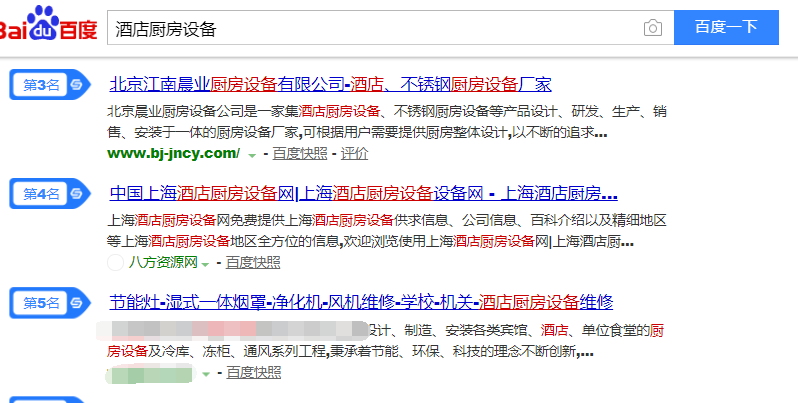798x403 pixels.
Task: Click the 第5名 rank badge
Action: 50,303
